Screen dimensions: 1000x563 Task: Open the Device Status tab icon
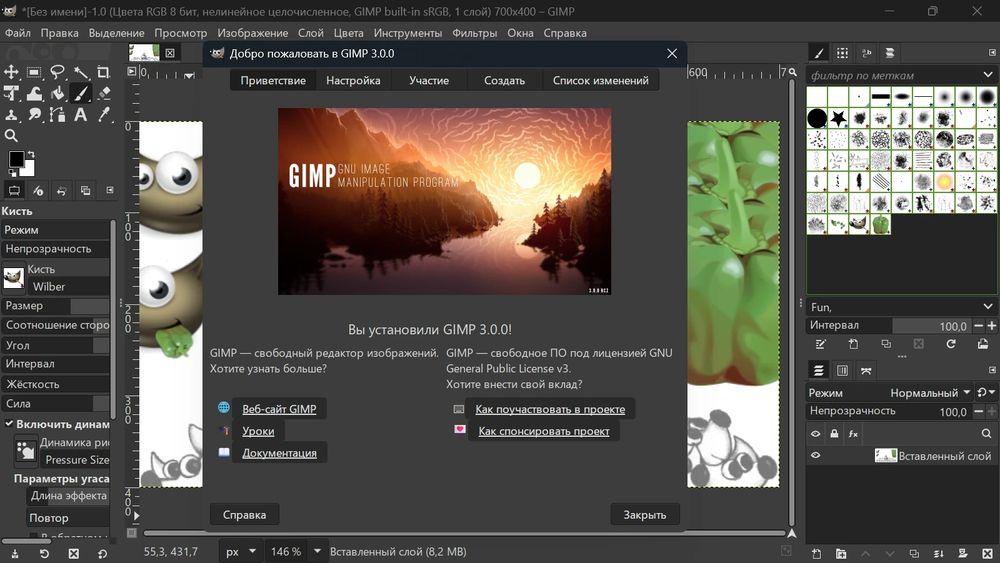38,191
